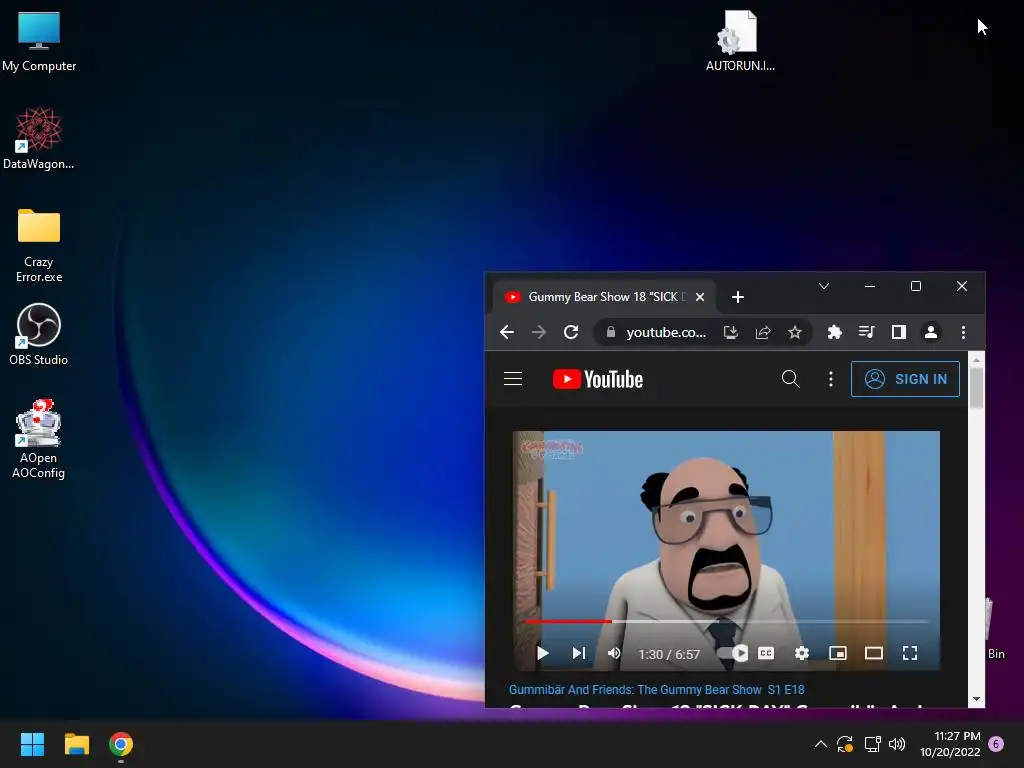The image size is (1024, 768).
Task: Open system volume tray icon
Action: pos(897,744)
